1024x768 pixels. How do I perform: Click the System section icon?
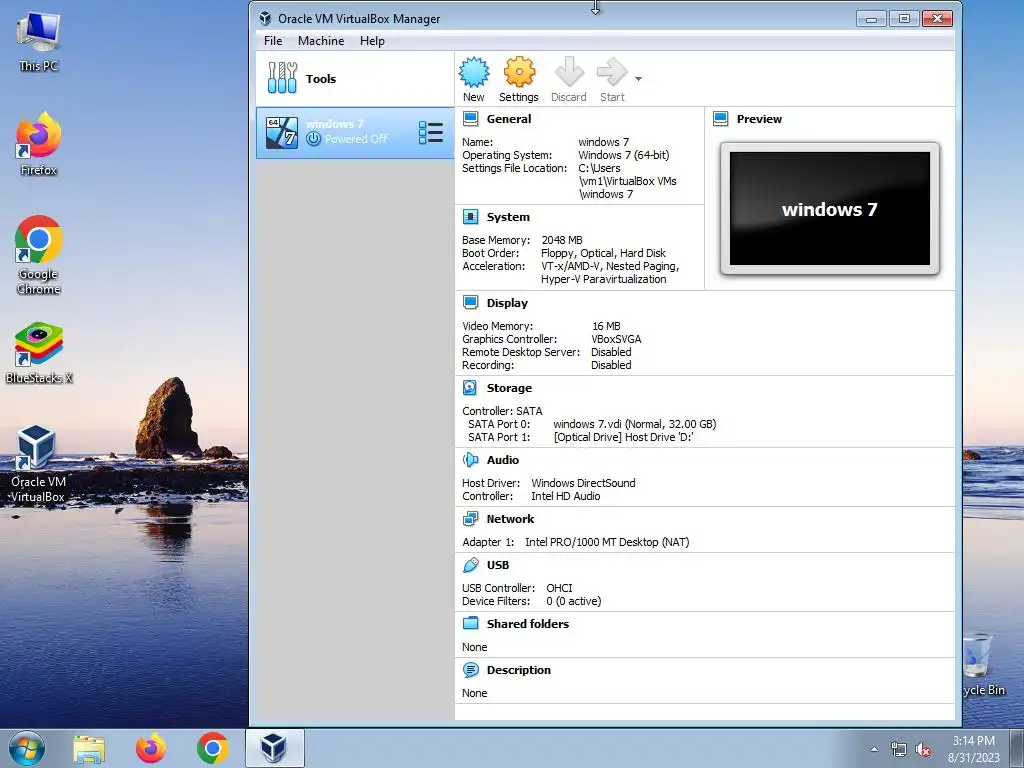(x=470, y=217)
